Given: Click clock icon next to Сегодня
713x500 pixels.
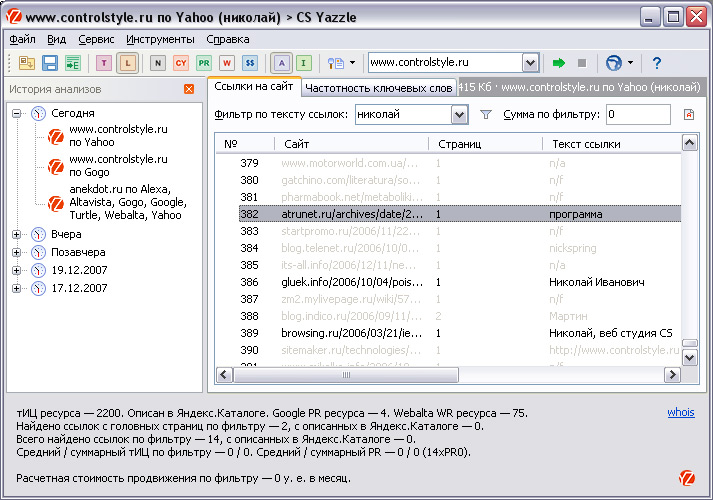Looking at the screenshot, I should pyautogui.click(x=38, y=113).
